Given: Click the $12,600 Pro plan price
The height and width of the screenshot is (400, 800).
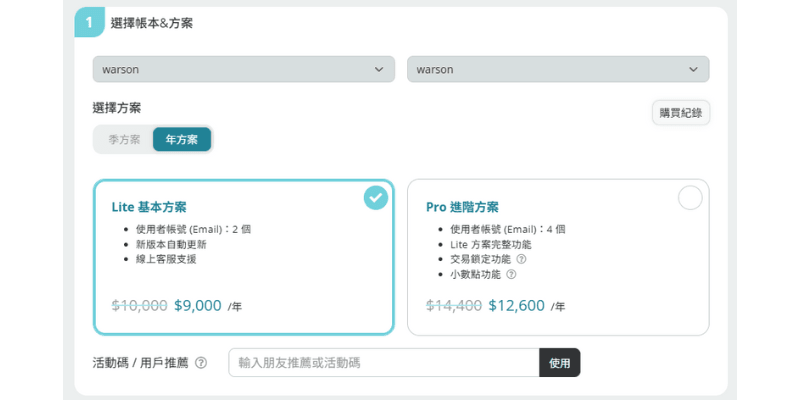Looking at the screenshot, I should coord(516,306).
